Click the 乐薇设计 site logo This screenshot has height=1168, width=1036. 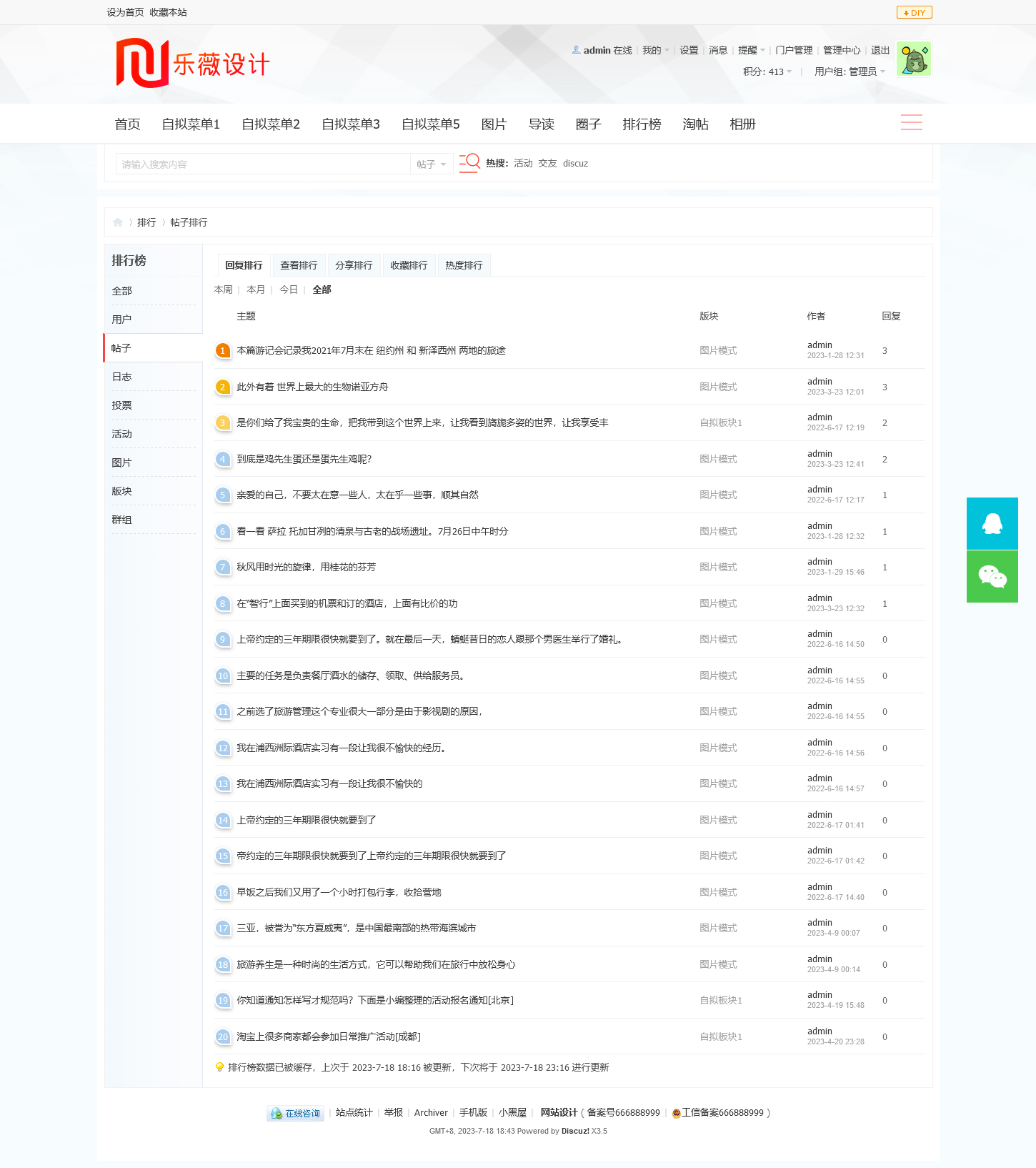(193, 64)
